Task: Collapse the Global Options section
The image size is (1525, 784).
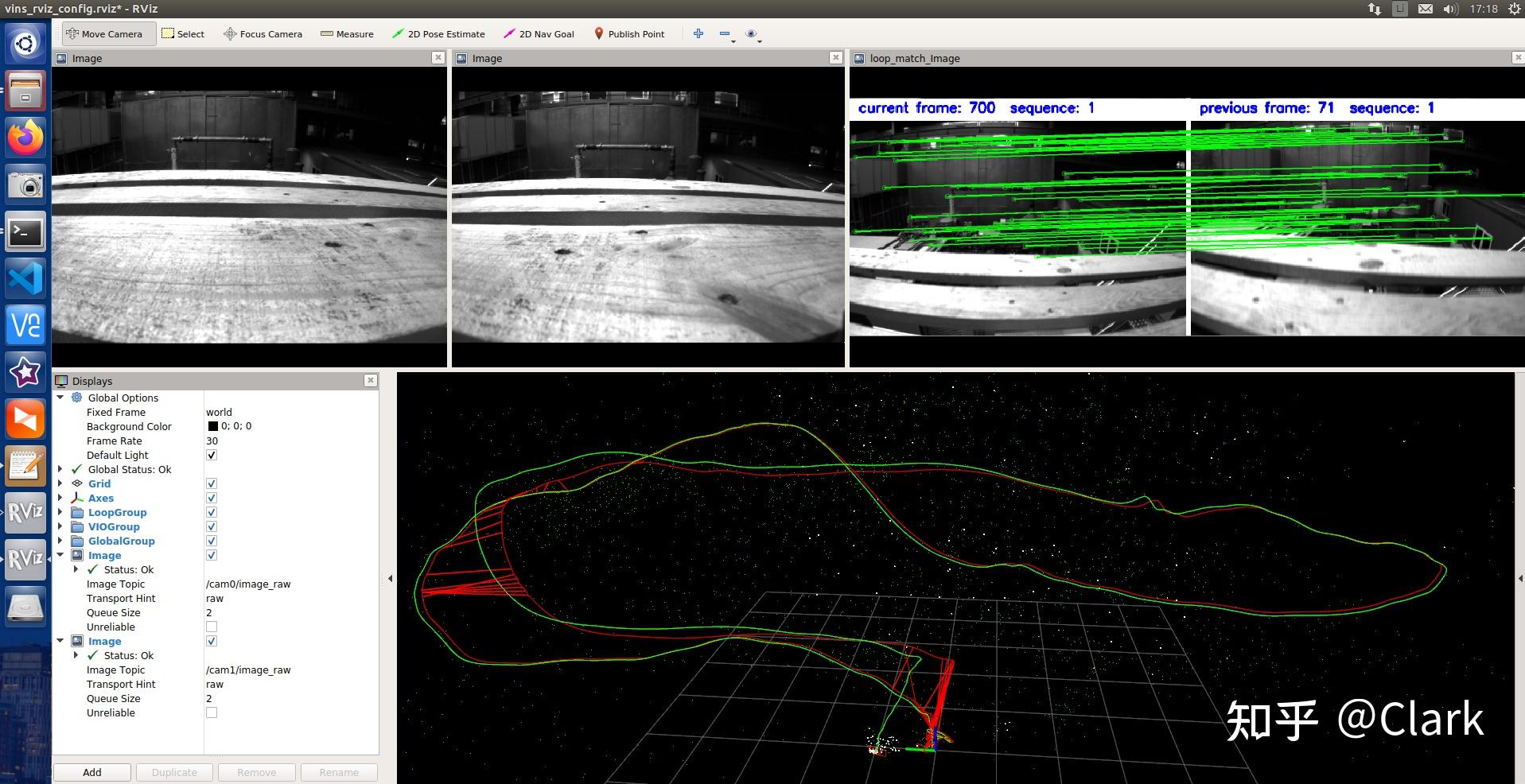Action: (x=60, y=398)
